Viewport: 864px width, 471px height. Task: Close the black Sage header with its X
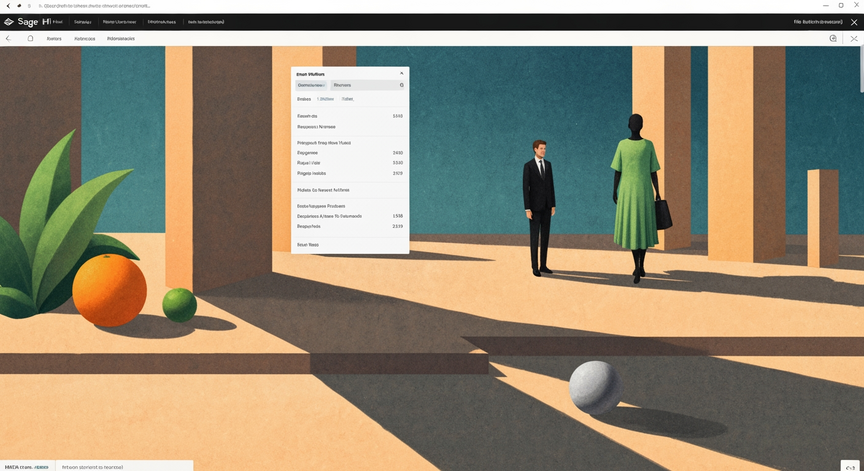coord(854,22)
